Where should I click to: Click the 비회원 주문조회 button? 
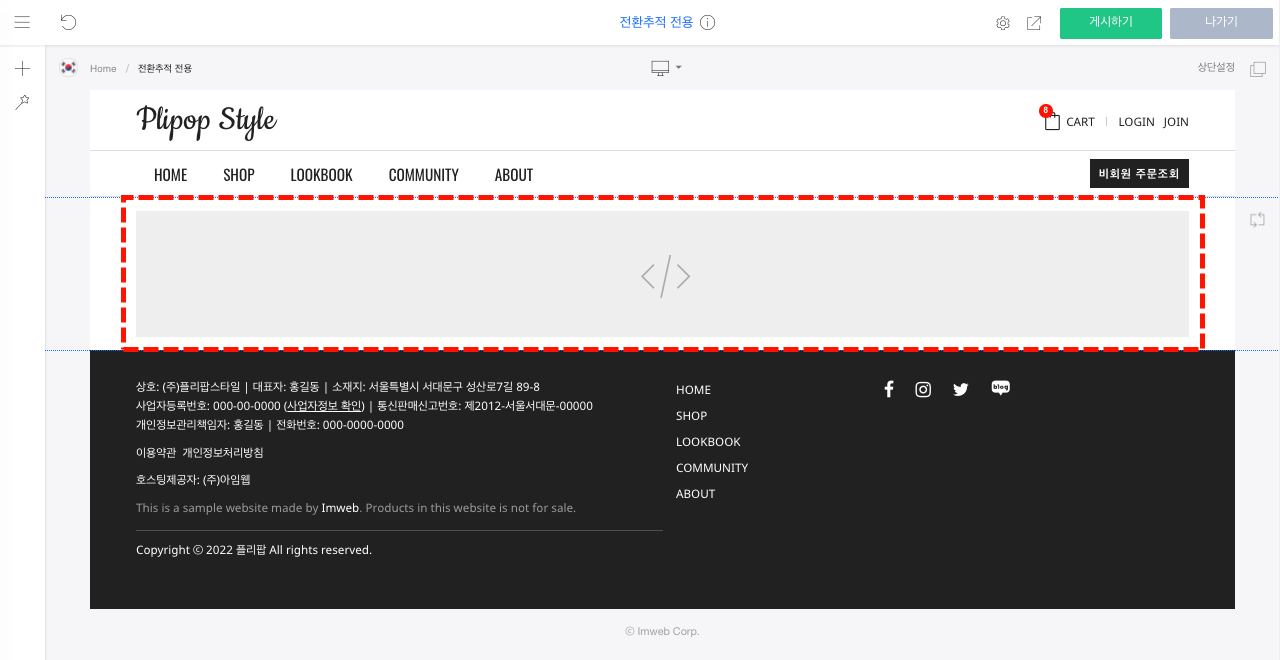point(1139,173)
